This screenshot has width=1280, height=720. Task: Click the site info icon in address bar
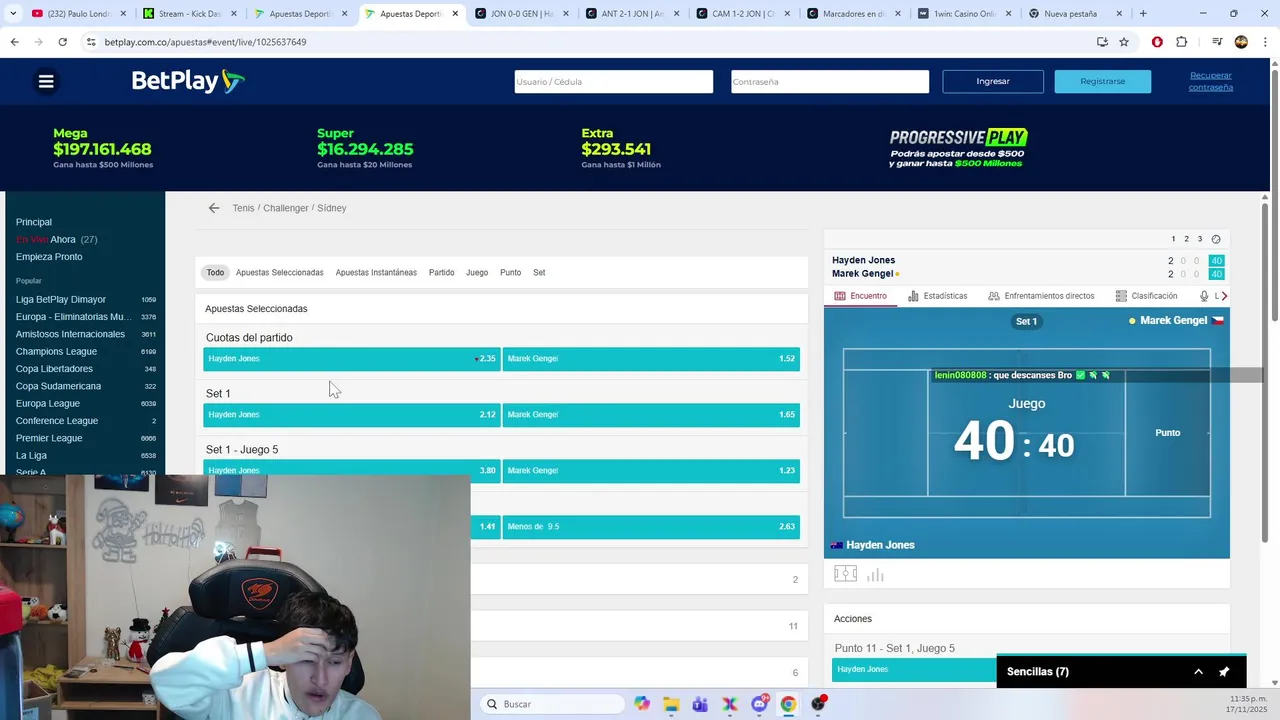tap(91, 42)
